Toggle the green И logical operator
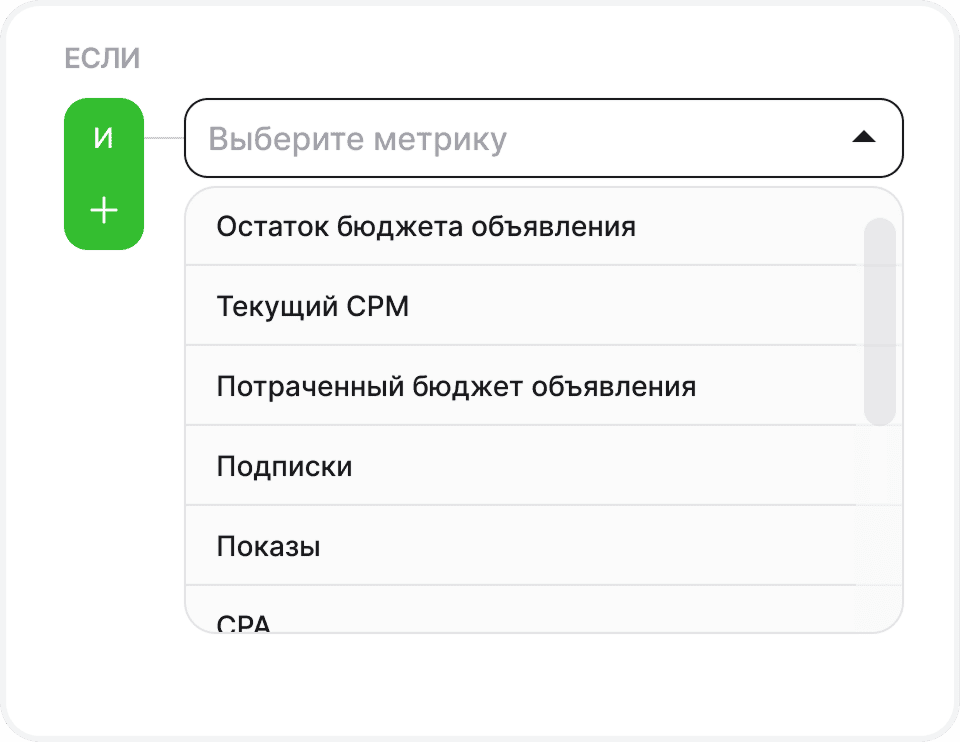Viewport: 960px width, 742px height. [104, 138]
